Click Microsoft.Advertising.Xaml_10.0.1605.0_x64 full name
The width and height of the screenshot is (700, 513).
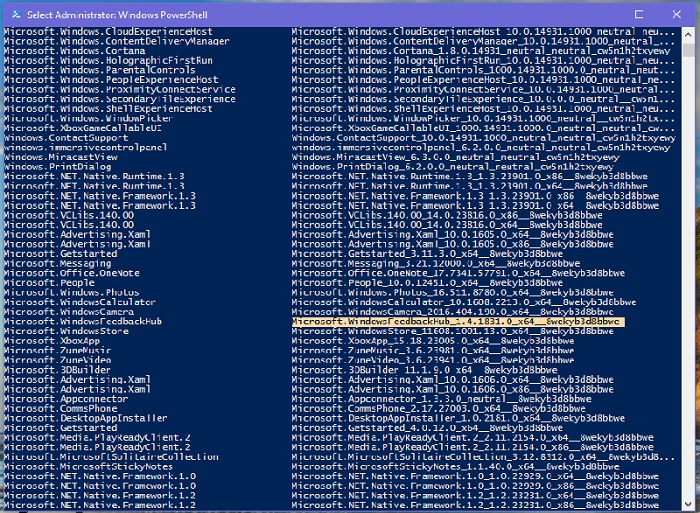452,235
